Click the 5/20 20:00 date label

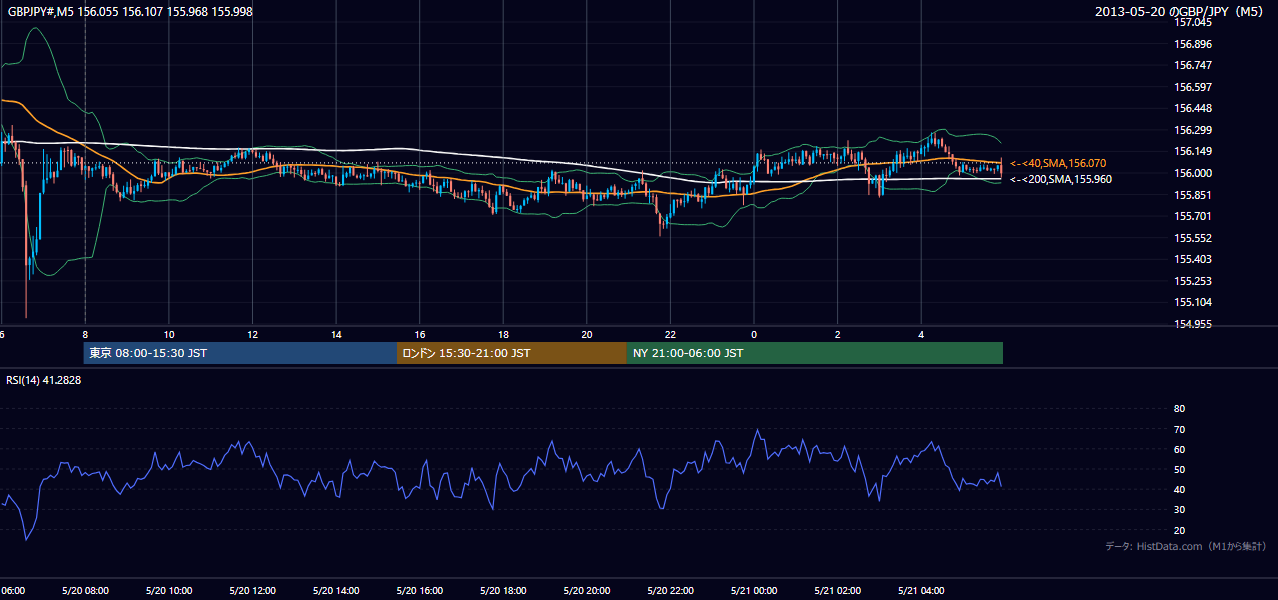click(587, 590)
